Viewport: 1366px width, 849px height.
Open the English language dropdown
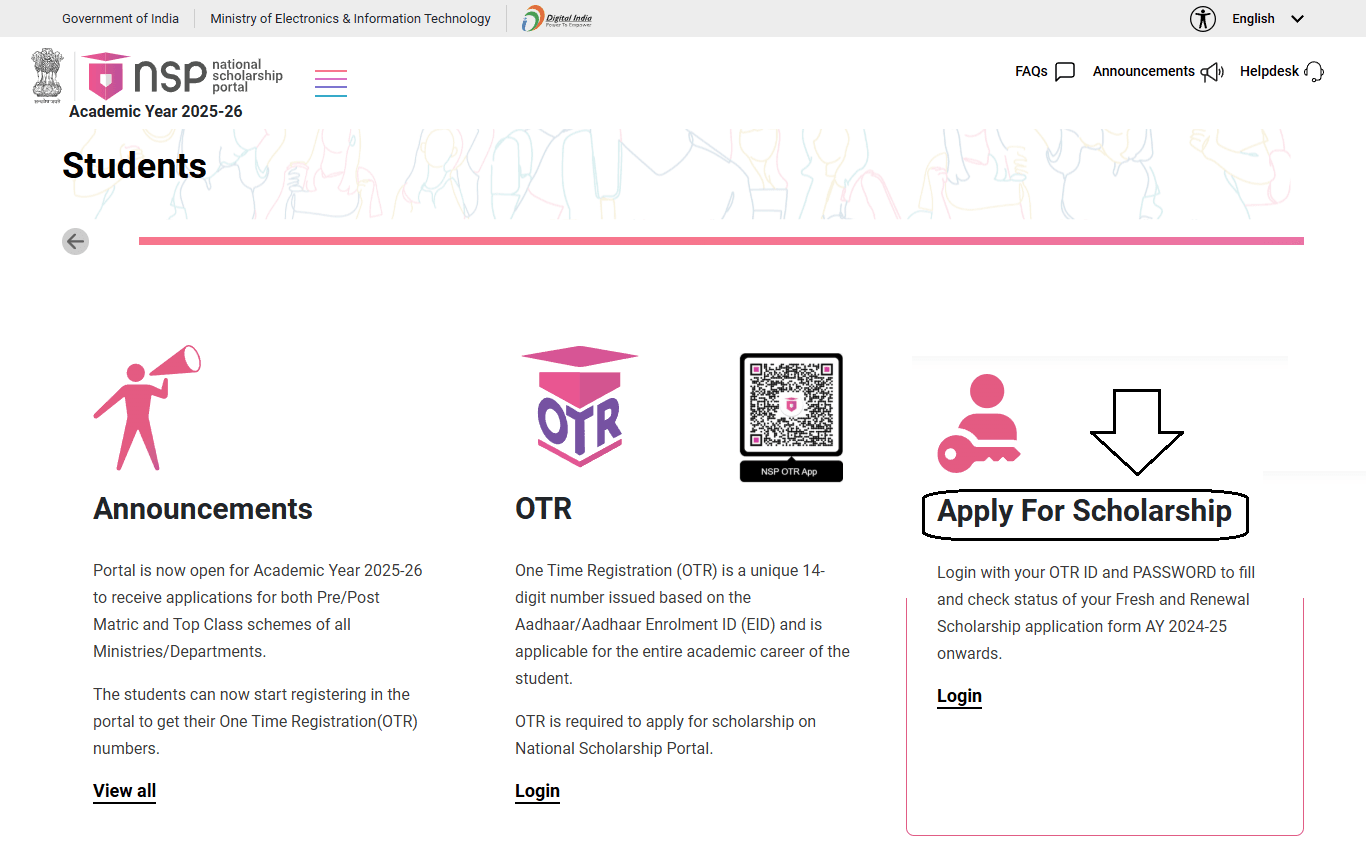(1267, 19)
